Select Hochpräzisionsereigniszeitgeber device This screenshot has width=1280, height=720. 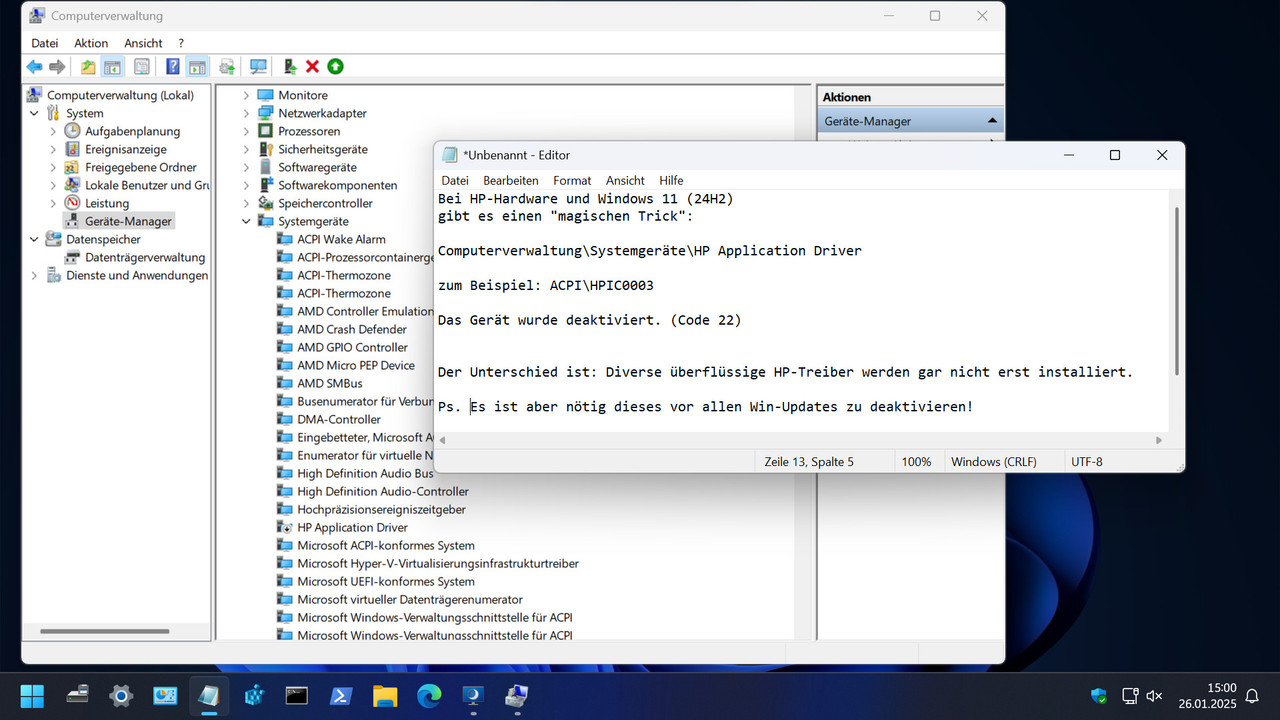click(x=381, y=509)
